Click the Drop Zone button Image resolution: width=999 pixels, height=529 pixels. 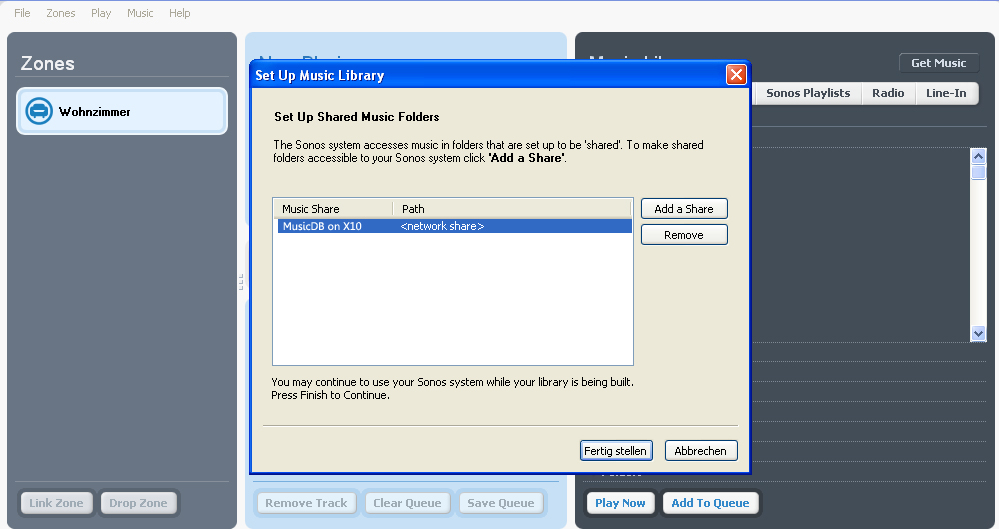[x=138, y=503]
